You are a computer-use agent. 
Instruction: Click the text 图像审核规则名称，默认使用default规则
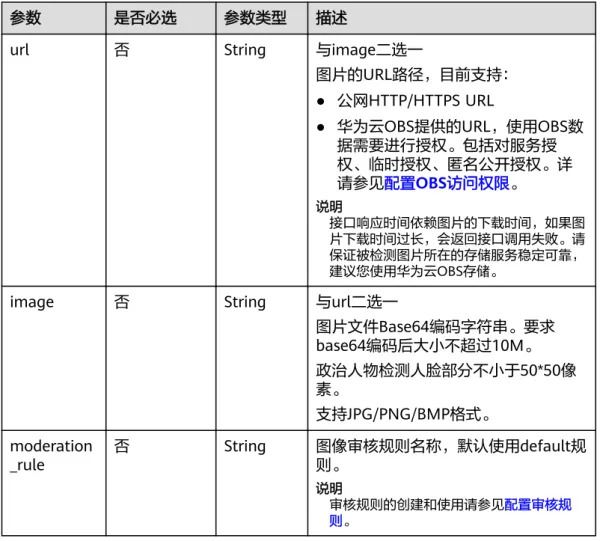click(451, 455)
